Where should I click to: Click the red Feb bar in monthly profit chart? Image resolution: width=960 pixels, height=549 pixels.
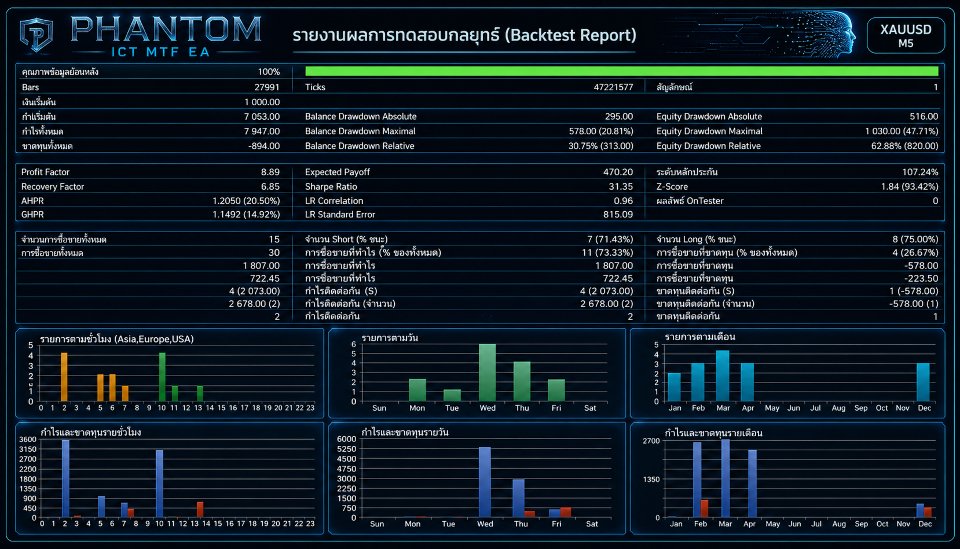tap(704, 509)
